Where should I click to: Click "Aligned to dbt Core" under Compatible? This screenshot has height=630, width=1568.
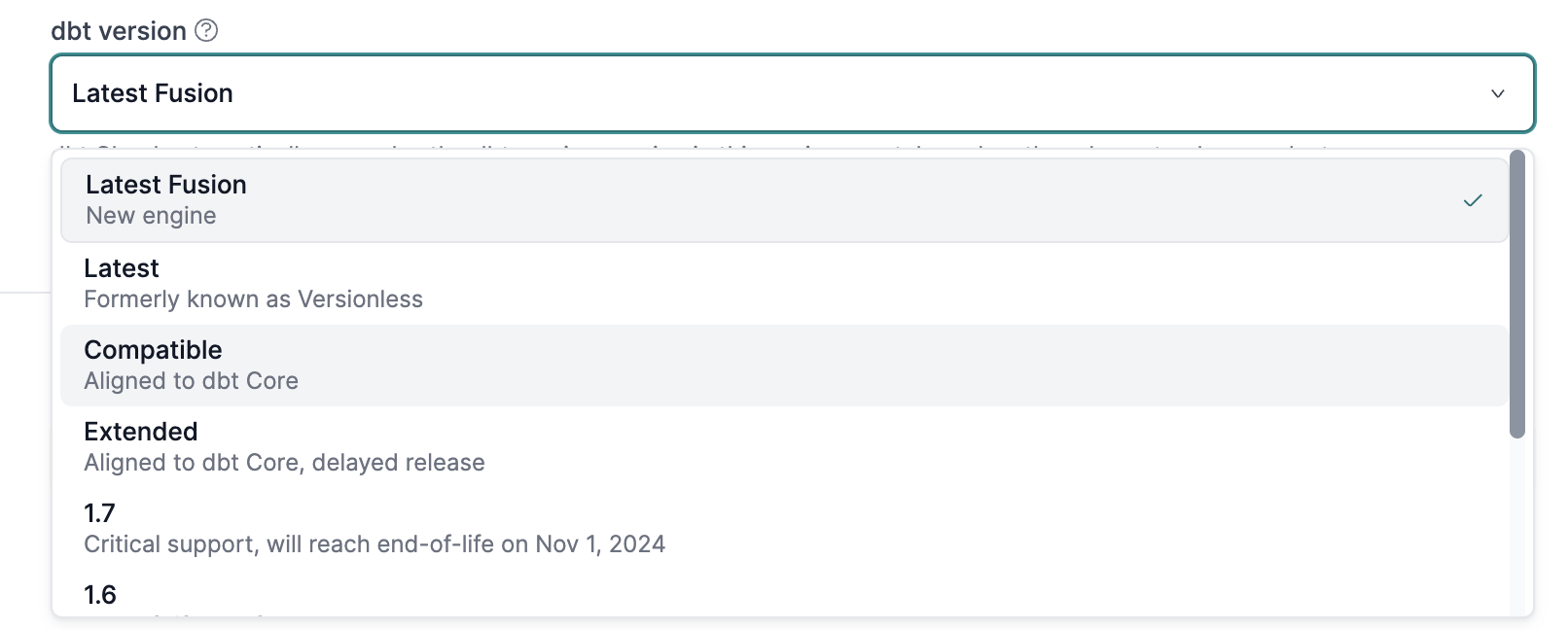point(192,381)
